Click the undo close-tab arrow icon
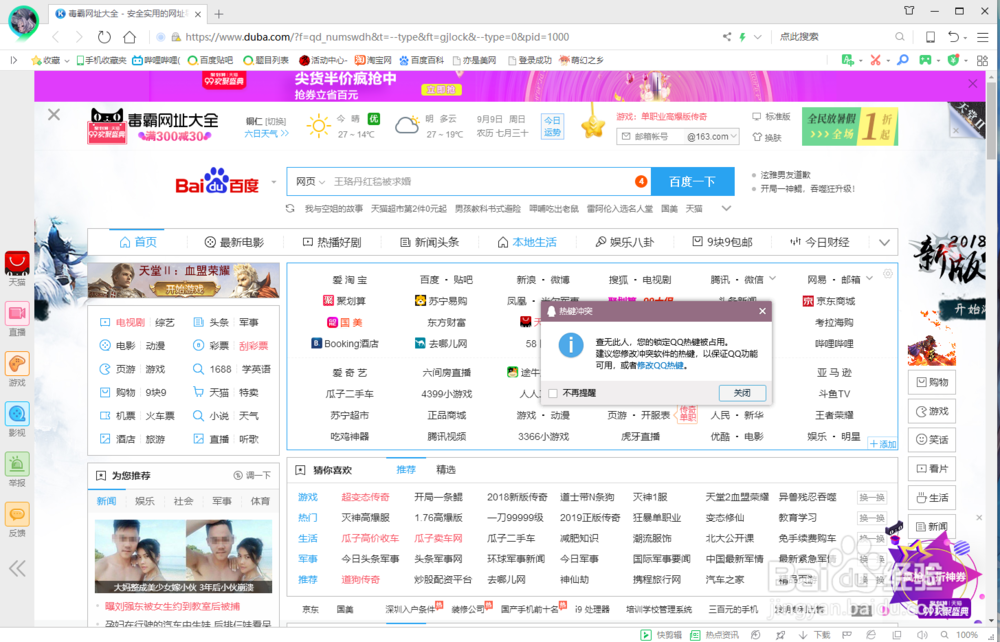 (953, 37)
